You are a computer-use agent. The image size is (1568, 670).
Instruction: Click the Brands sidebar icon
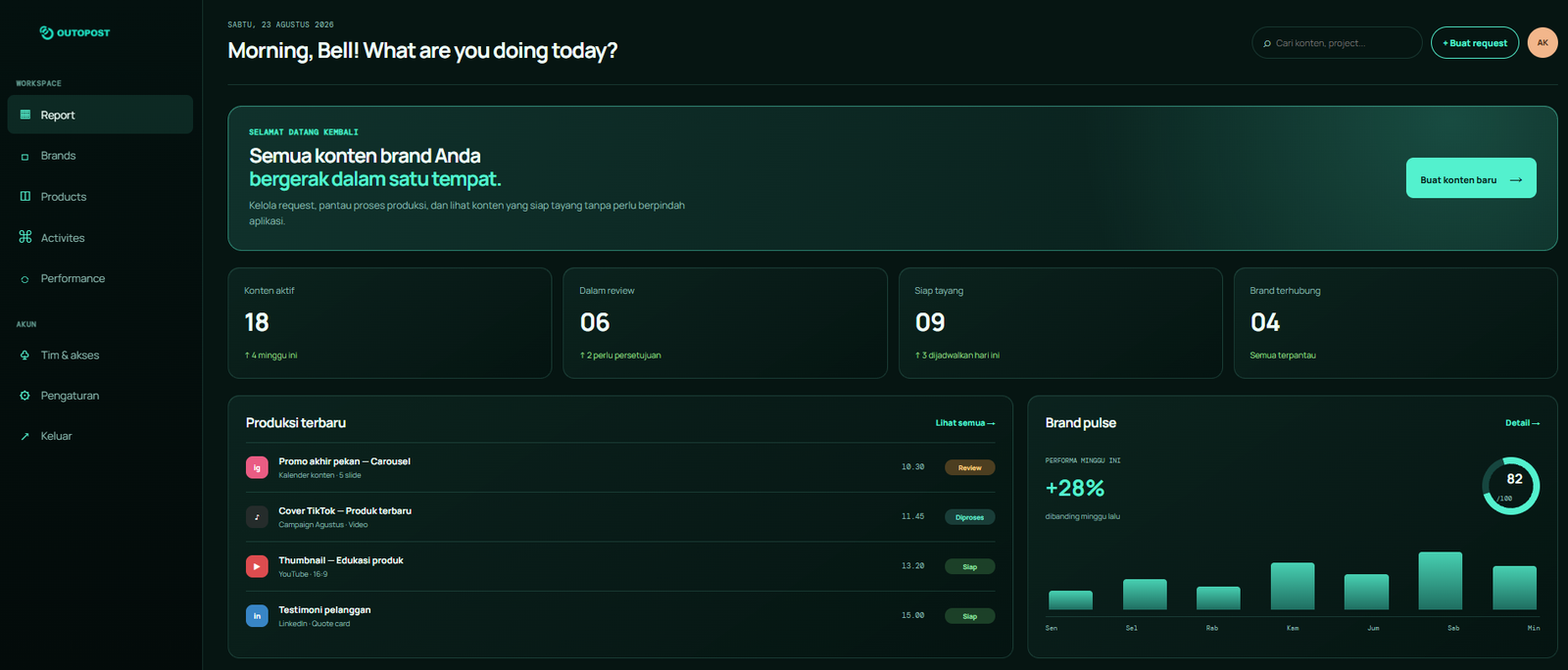click(x=25, y=156)
